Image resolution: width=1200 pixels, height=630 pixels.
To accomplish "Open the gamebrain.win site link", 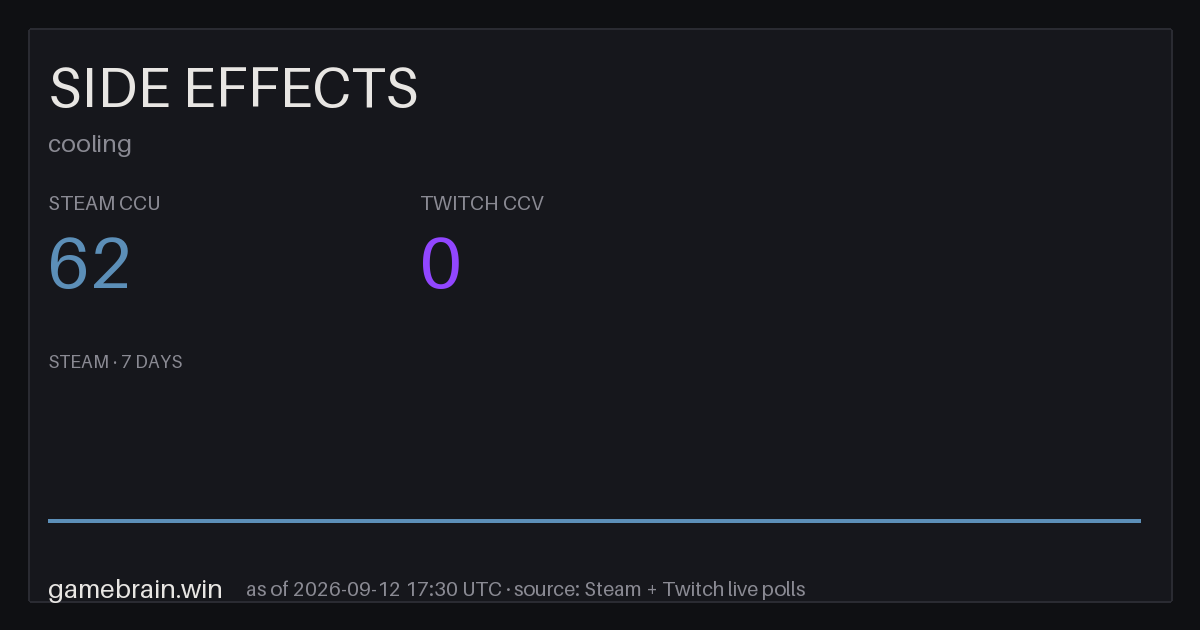I will 135,589.
